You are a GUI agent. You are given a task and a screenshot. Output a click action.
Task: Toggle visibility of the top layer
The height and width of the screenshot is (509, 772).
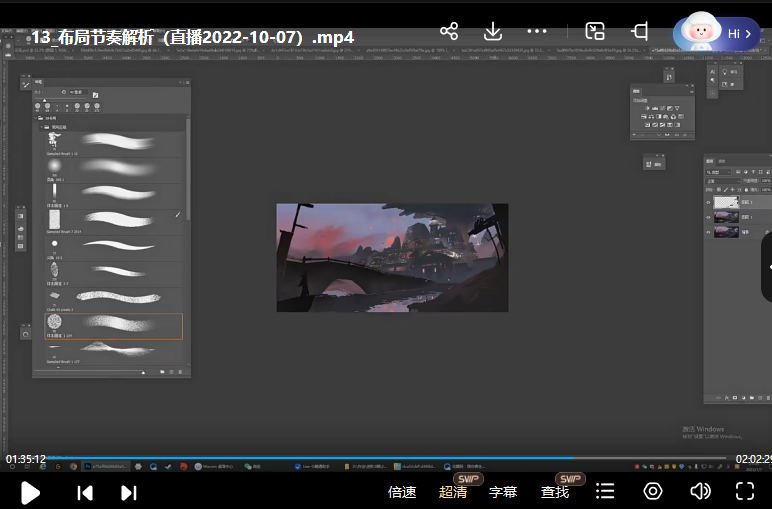pos(709,202)
